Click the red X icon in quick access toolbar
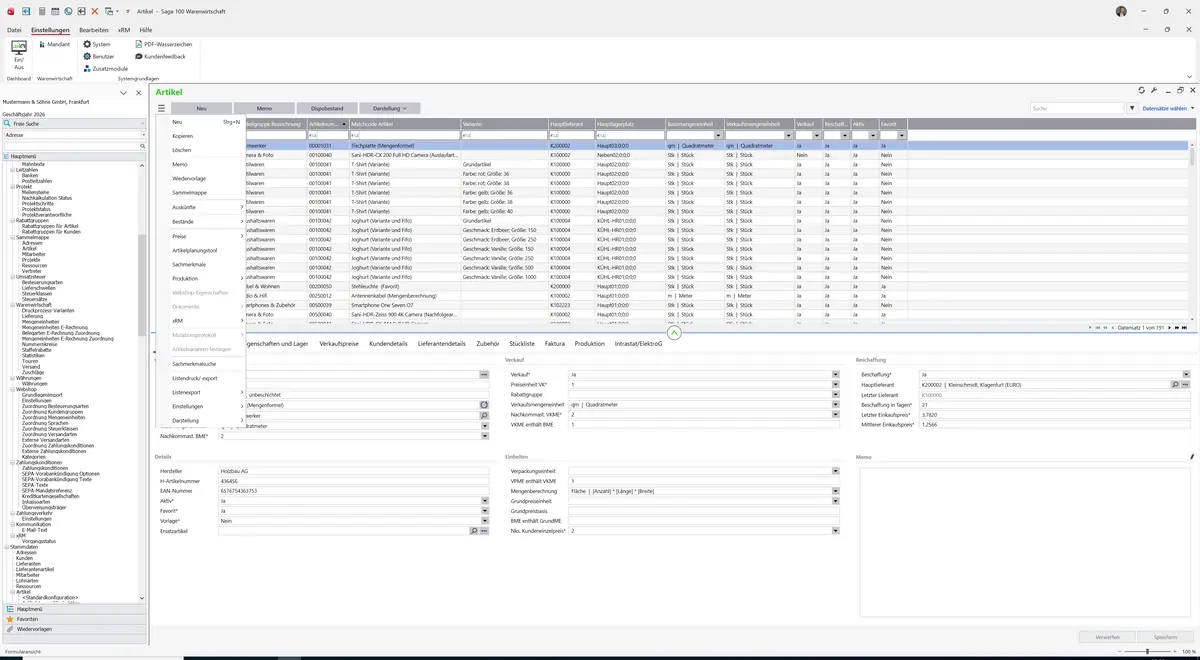1200x660 pixels. pos(94,11)
